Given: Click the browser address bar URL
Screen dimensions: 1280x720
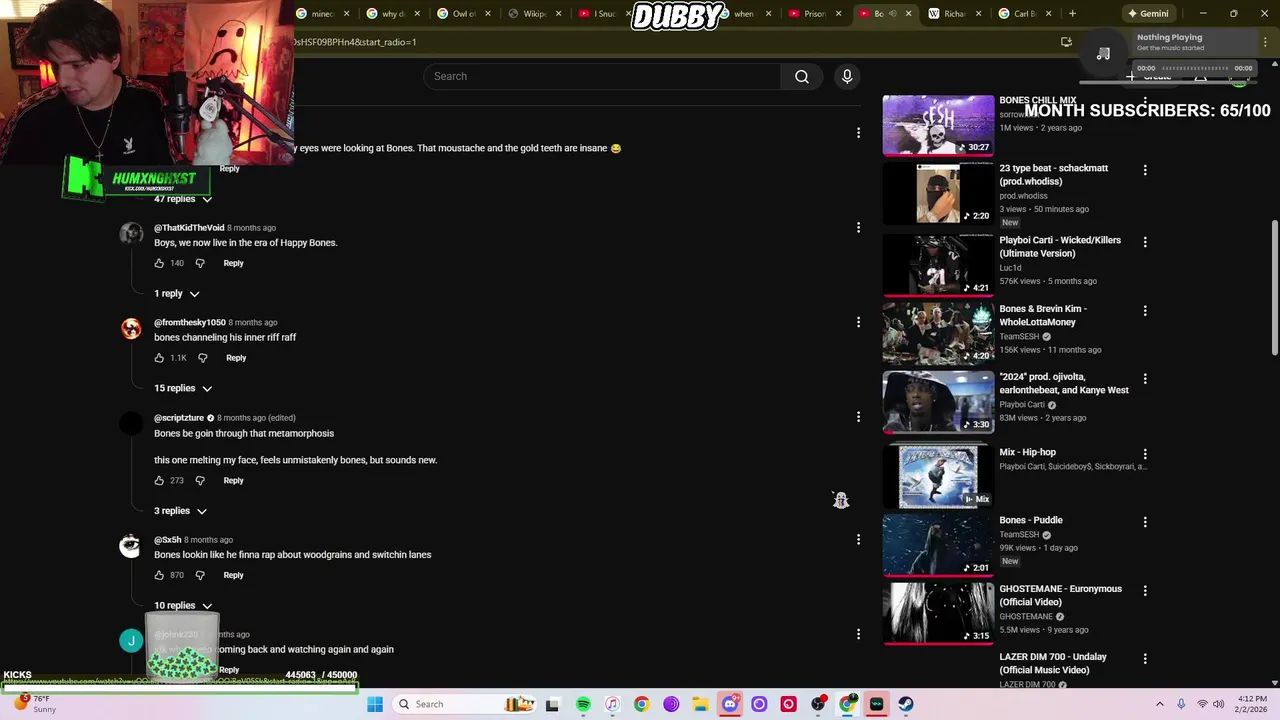Looking at the screenshot, I should [355, 42].
